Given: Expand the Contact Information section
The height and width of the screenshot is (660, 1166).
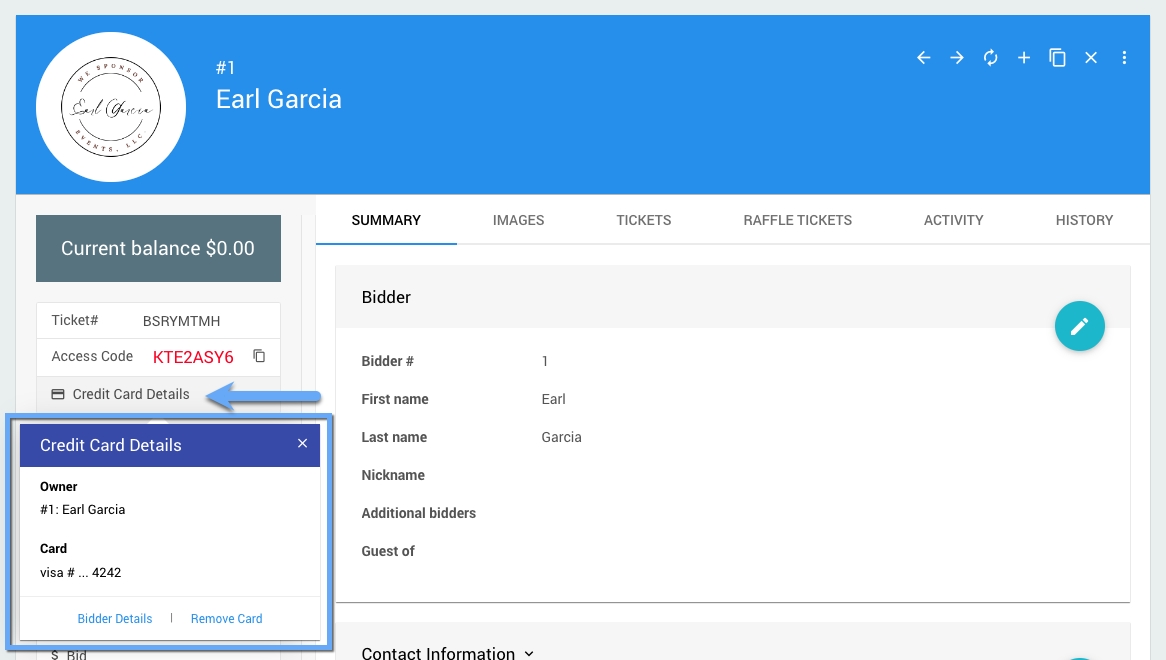Looking at the screenshot, I should pyautogui.click(x=529, y=654).
